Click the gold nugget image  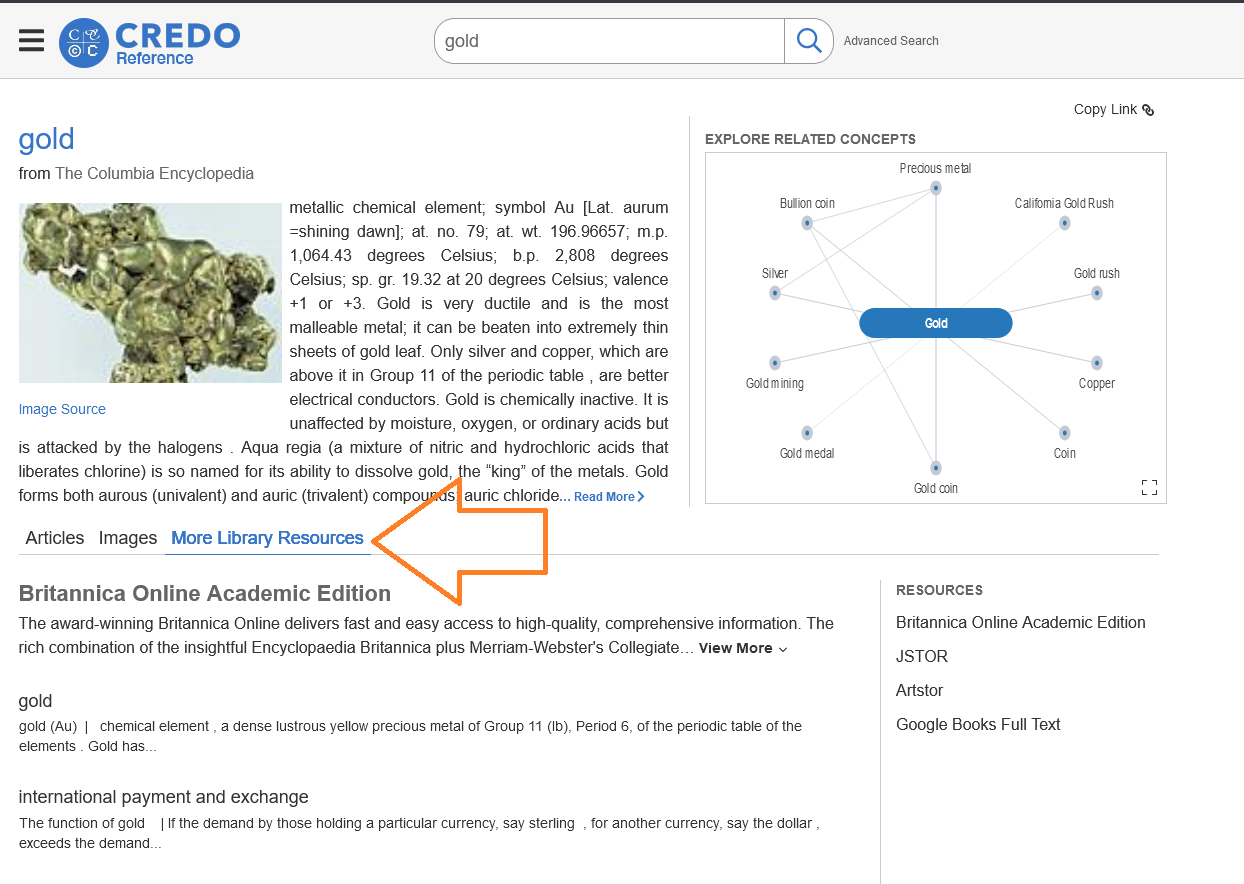point(150,293)
